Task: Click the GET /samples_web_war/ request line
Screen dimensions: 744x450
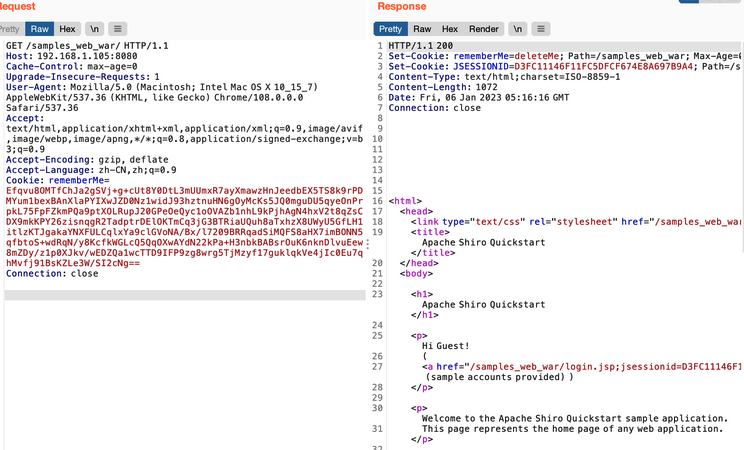Action: tap(87, 46)
